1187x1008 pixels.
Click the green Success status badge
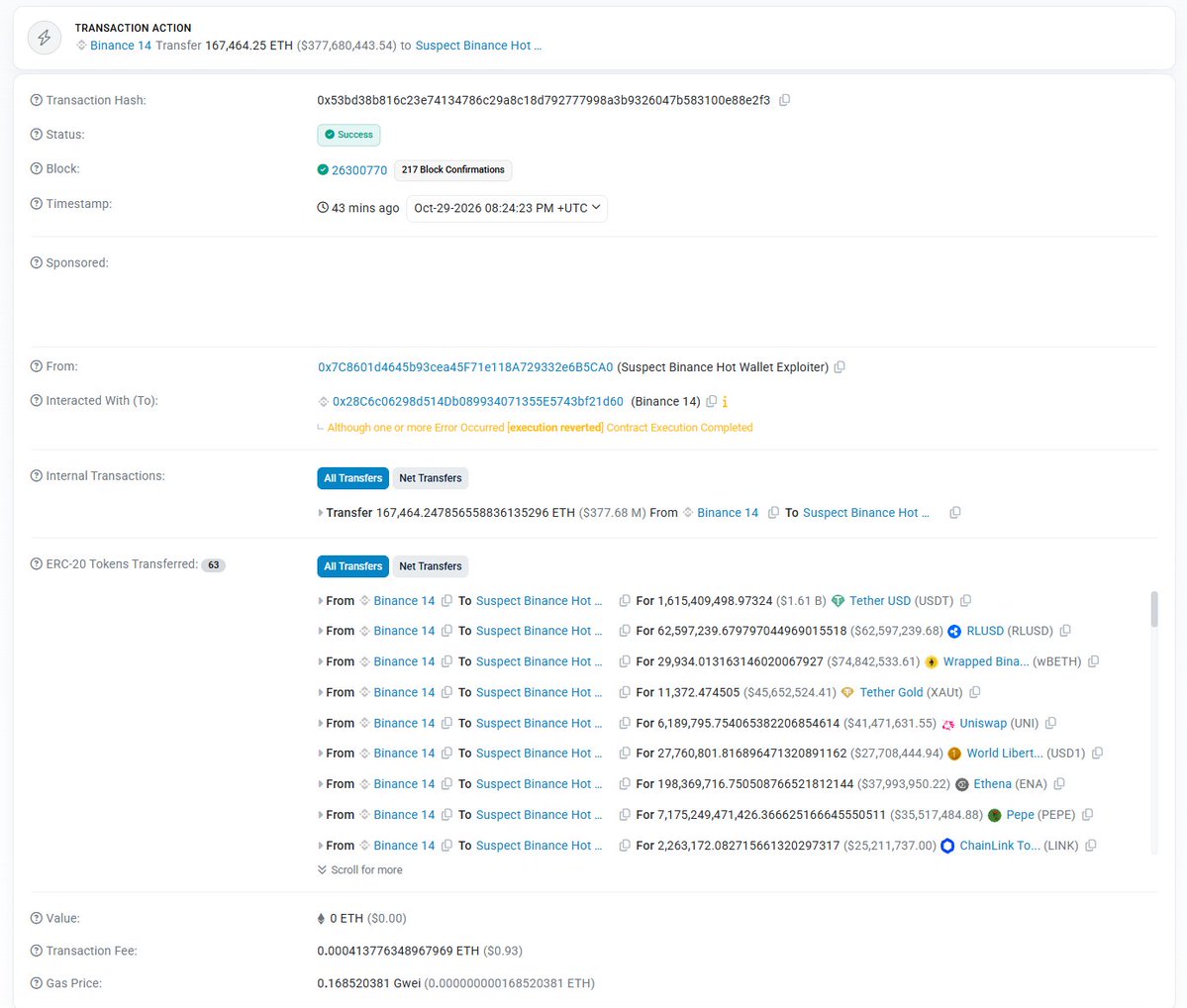point(349,135)
